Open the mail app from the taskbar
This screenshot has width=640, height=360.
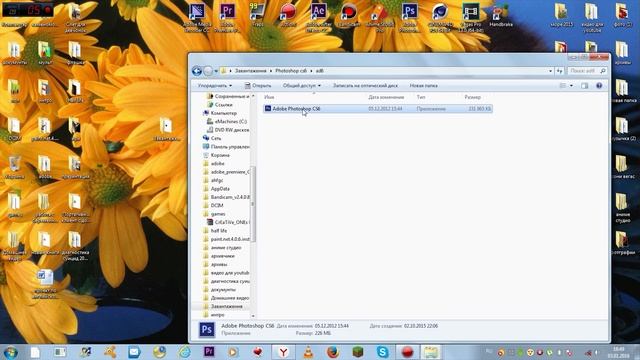pos(134,352)
